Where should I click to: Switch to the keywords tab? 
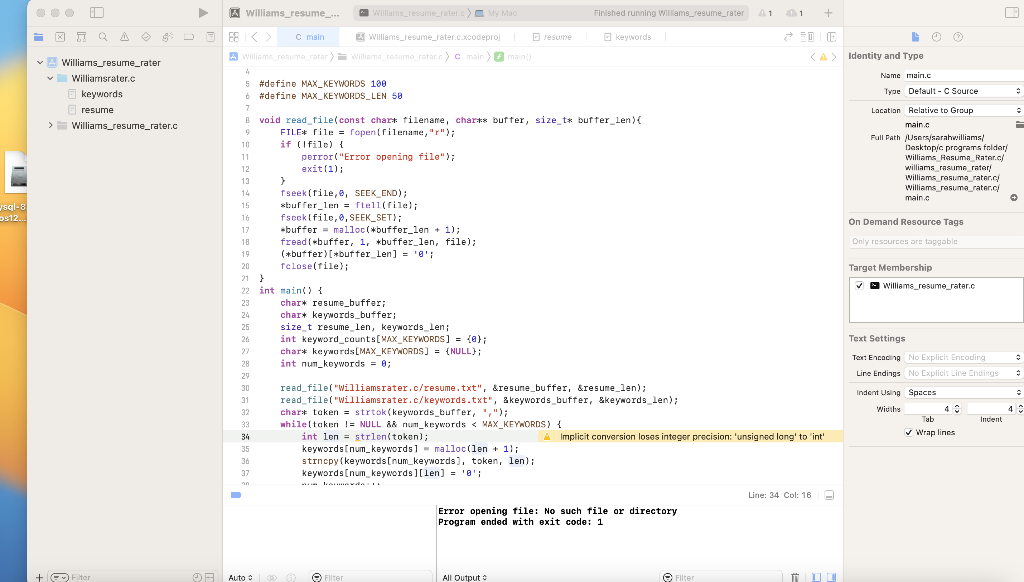pos(627,37)
